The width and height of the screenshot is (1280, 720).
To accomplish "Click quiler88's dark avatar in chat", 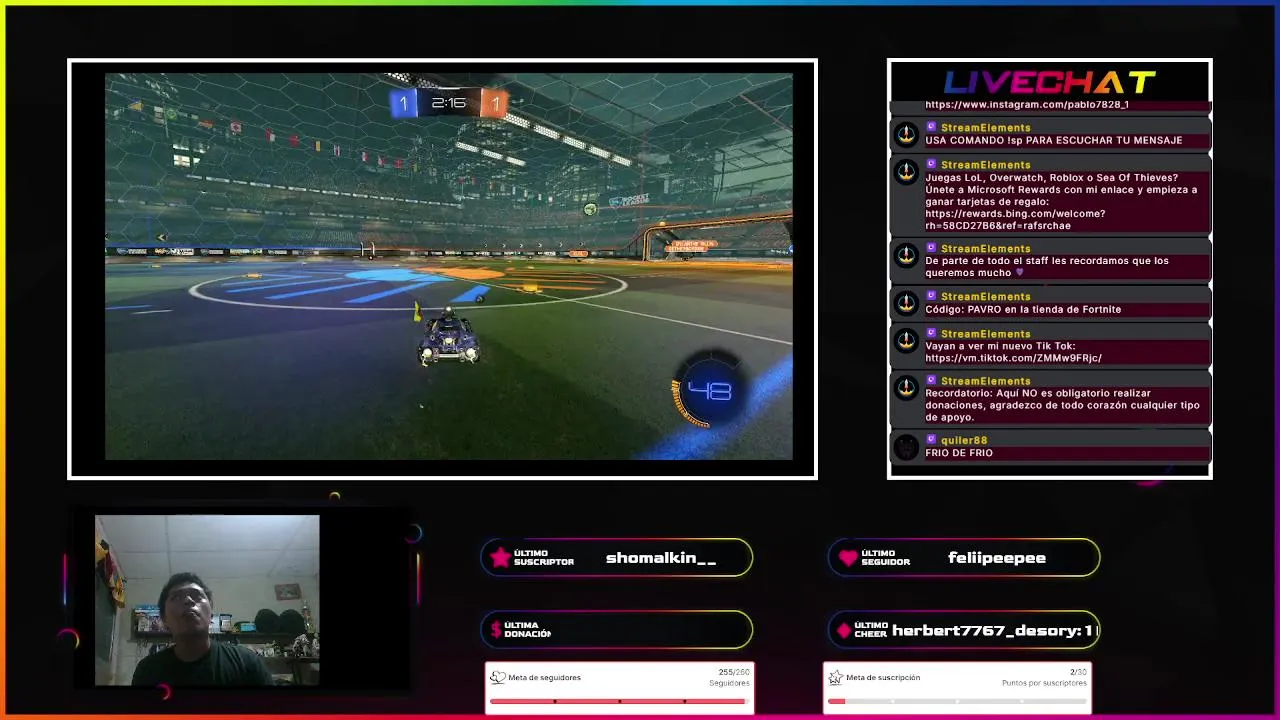I will click(906, 447).
